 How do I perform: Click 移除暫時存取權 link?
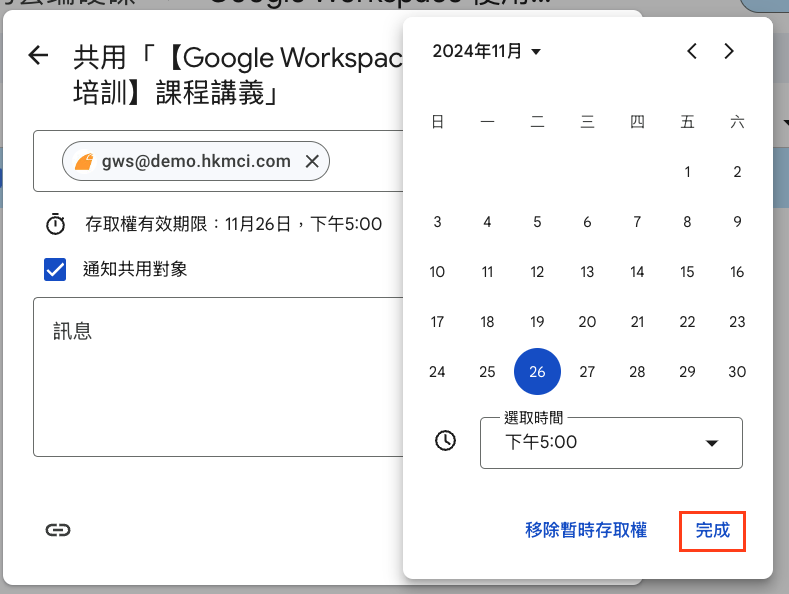586,530
